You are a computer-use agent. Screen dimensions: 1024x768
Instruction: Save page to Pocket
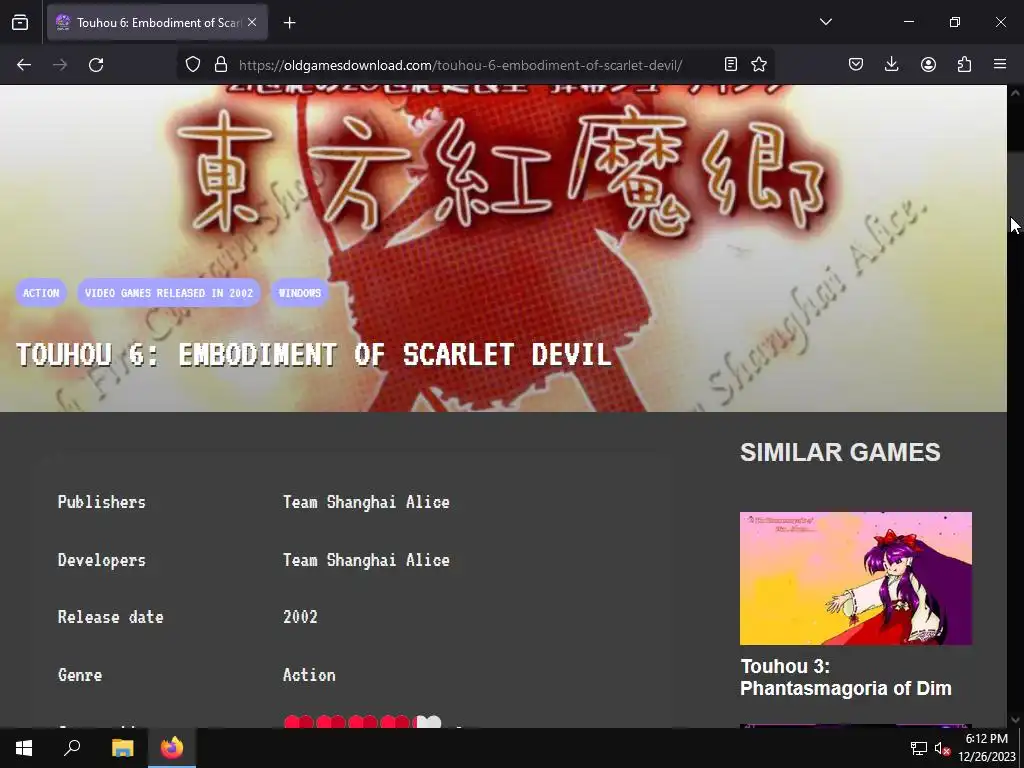coord(856,64)
